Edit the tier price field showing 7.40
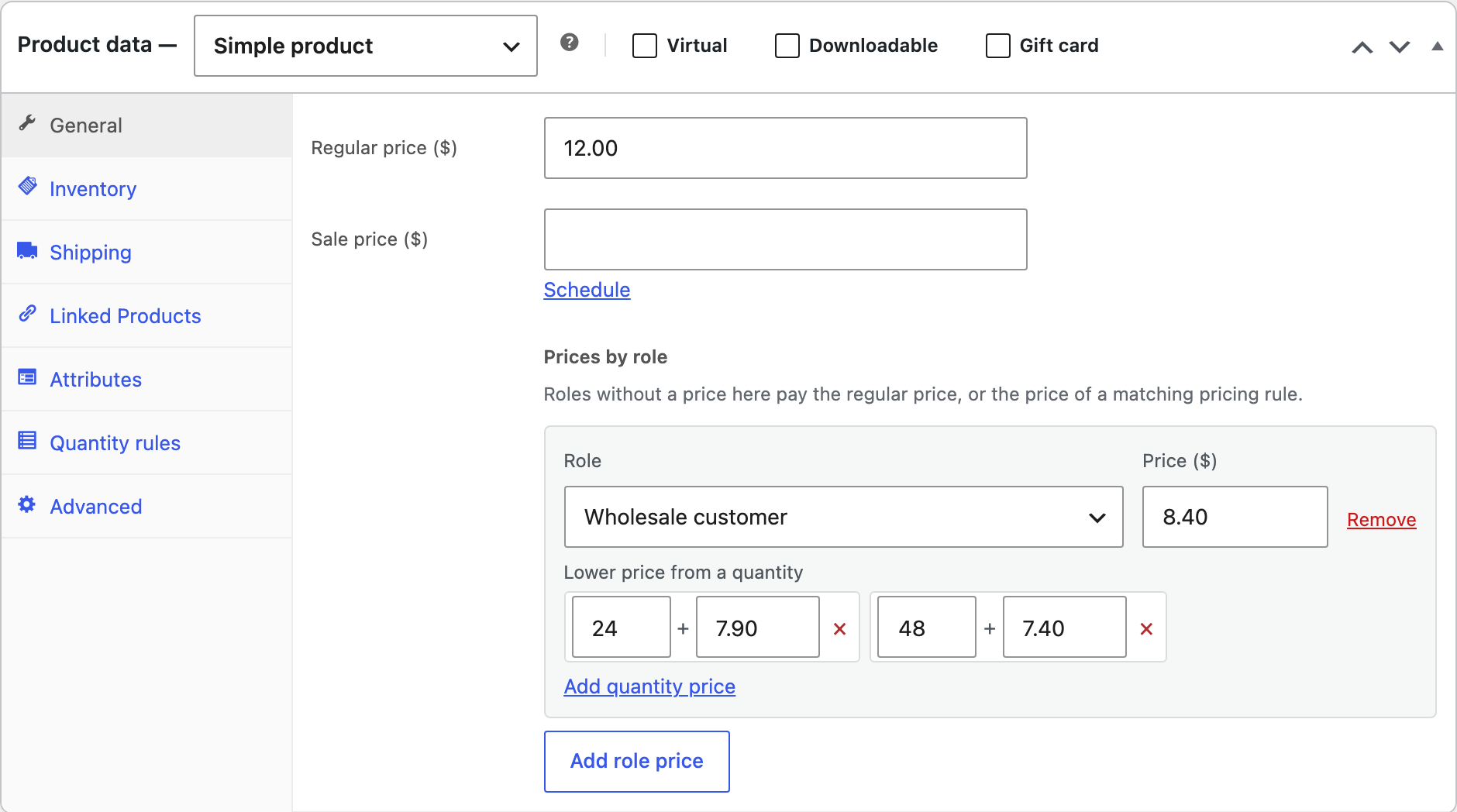 click(x=1065, y=627)
